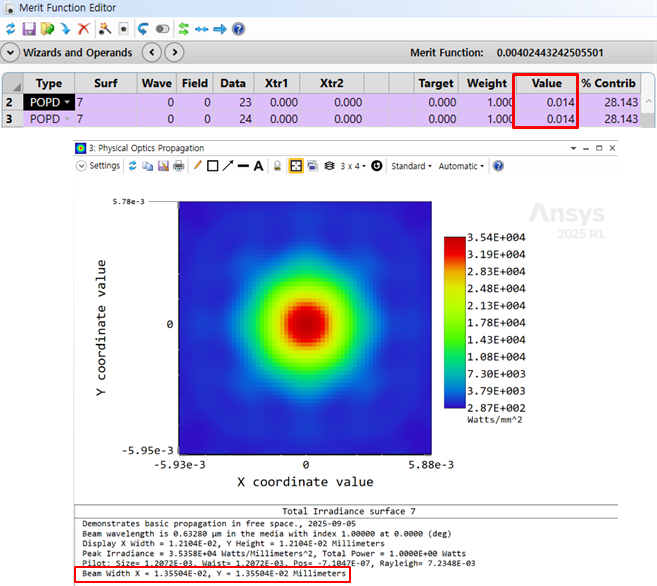Select the rectangle annotation tool
This screenshot has height=586, width=657.
pos(212,166)
